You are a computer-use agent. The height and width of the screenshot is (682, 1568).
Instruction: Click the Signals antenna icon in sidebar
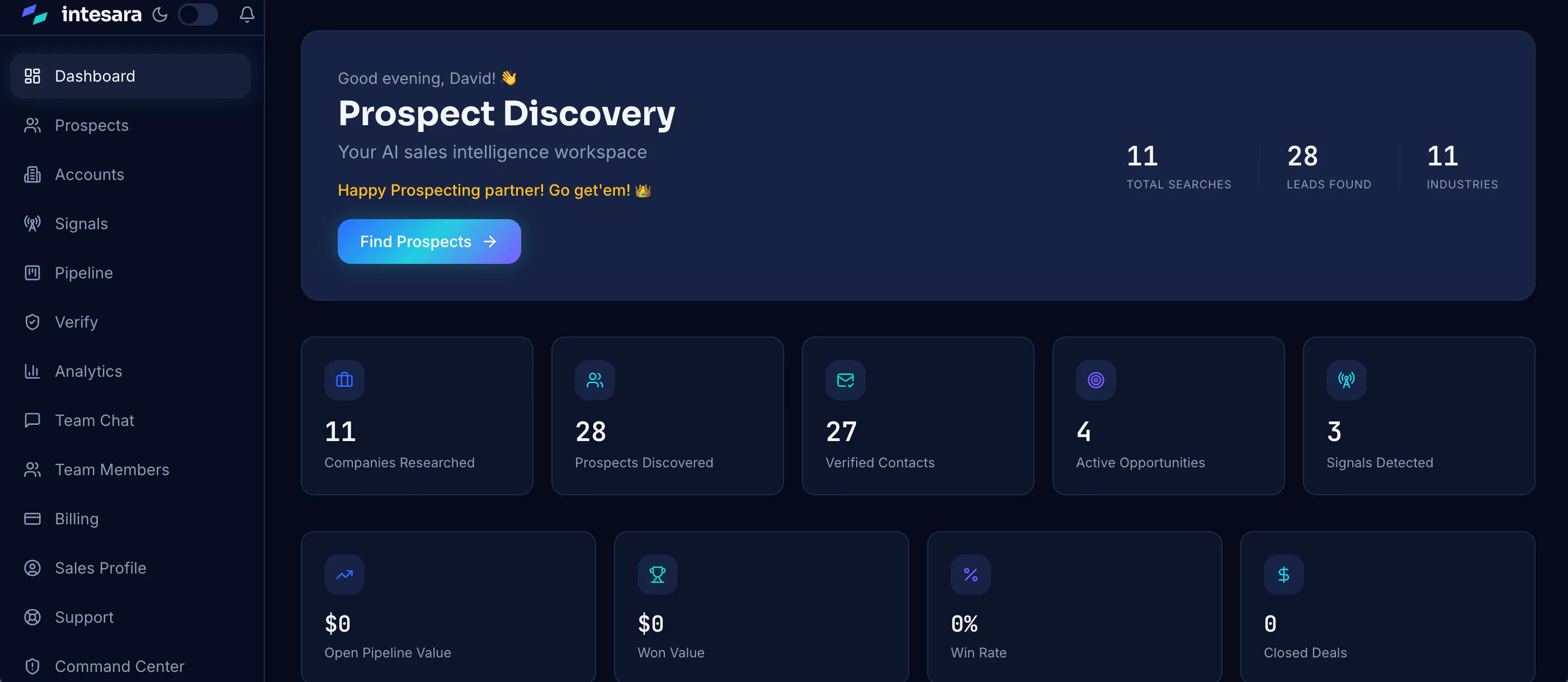32,224
